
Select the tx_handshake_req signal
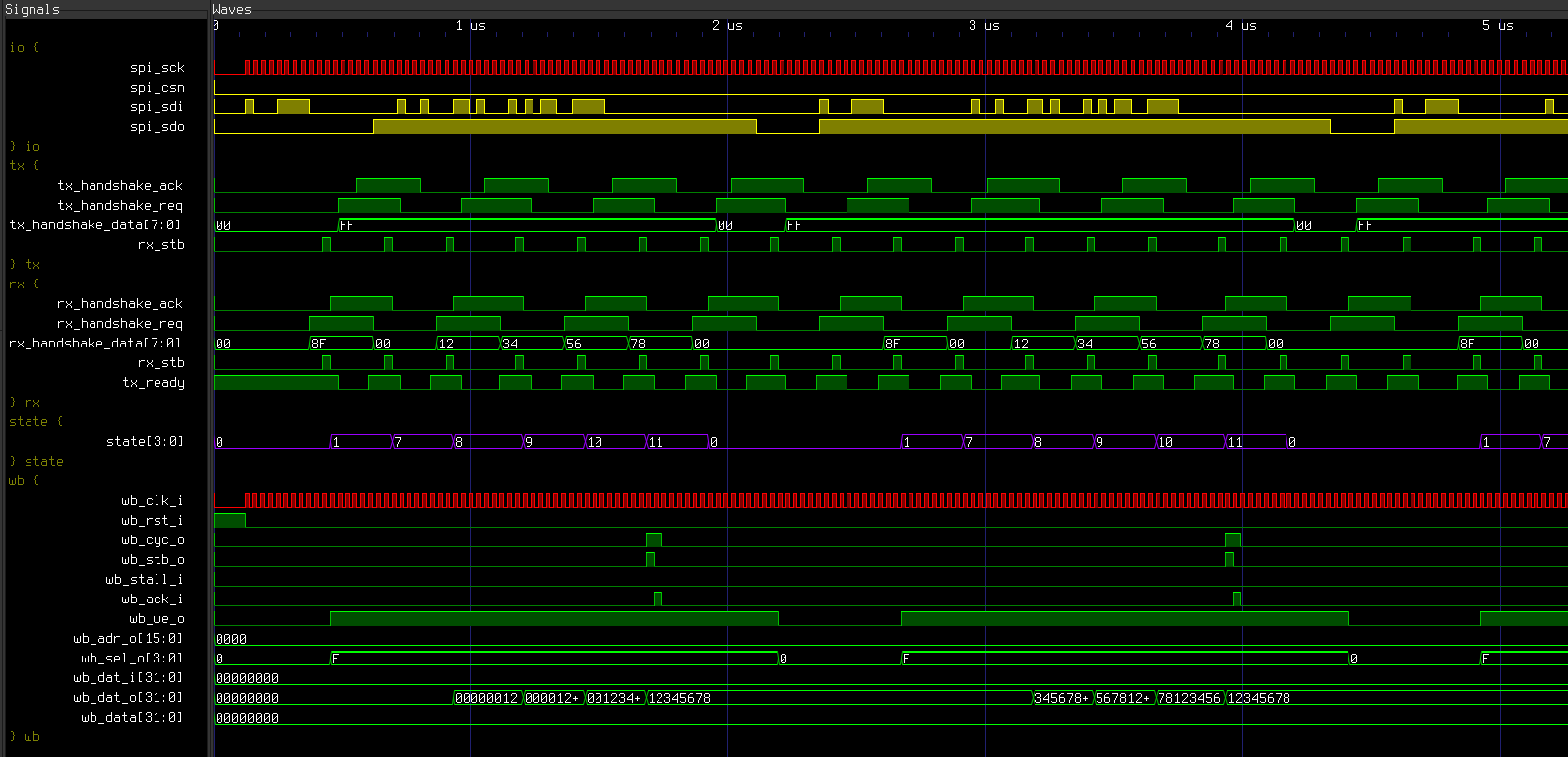[120, 205]
